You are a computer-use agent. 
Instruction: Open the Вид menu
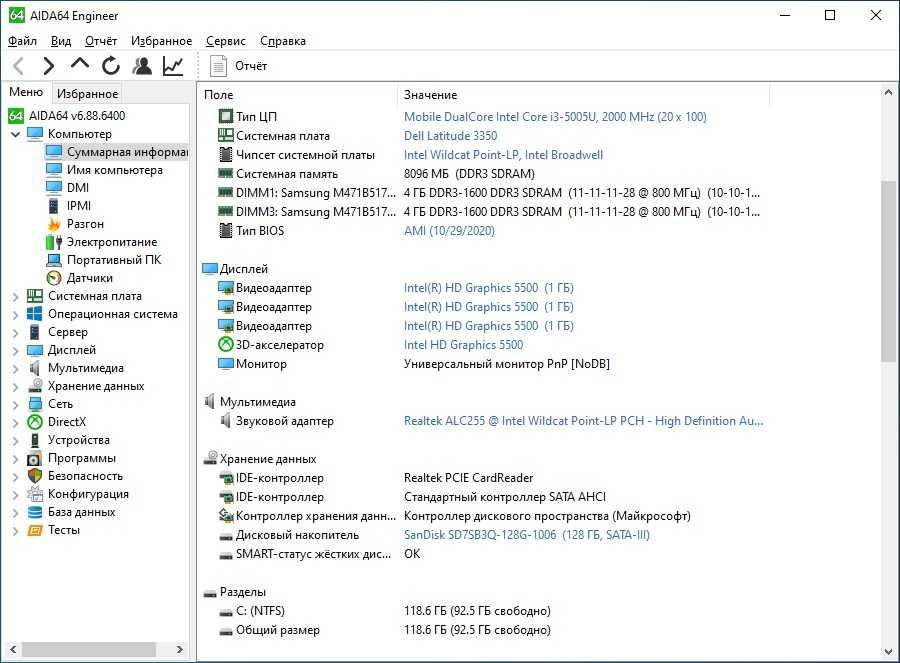(61, 41)
